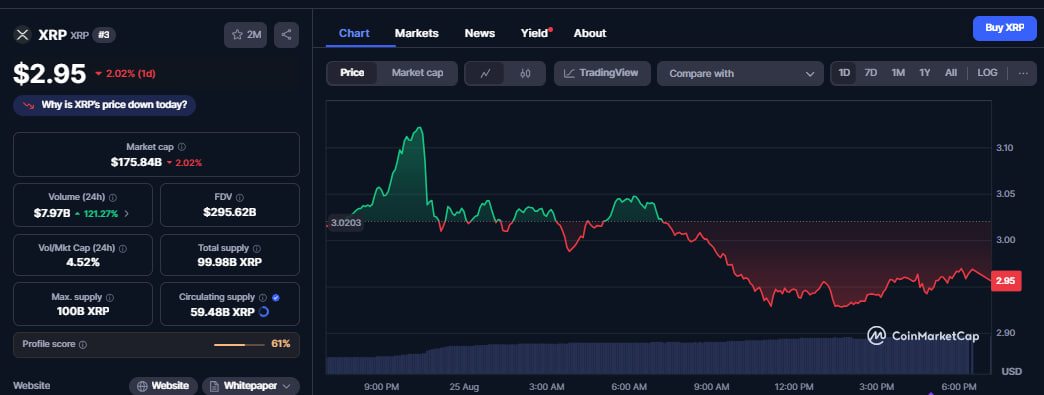Click the 99.98B XRP total supply value
The width and height of the screenshot is (1044, 395).
point(230,262)
